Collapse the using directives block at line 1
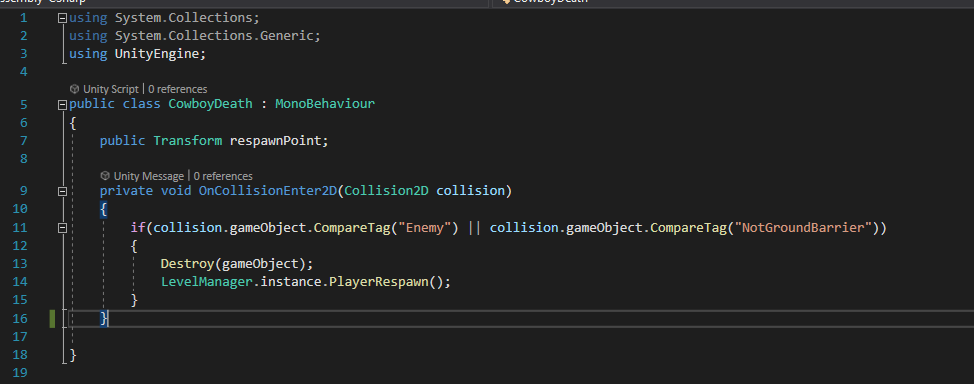This screenshot has width=974, height=384. point(62,18)
